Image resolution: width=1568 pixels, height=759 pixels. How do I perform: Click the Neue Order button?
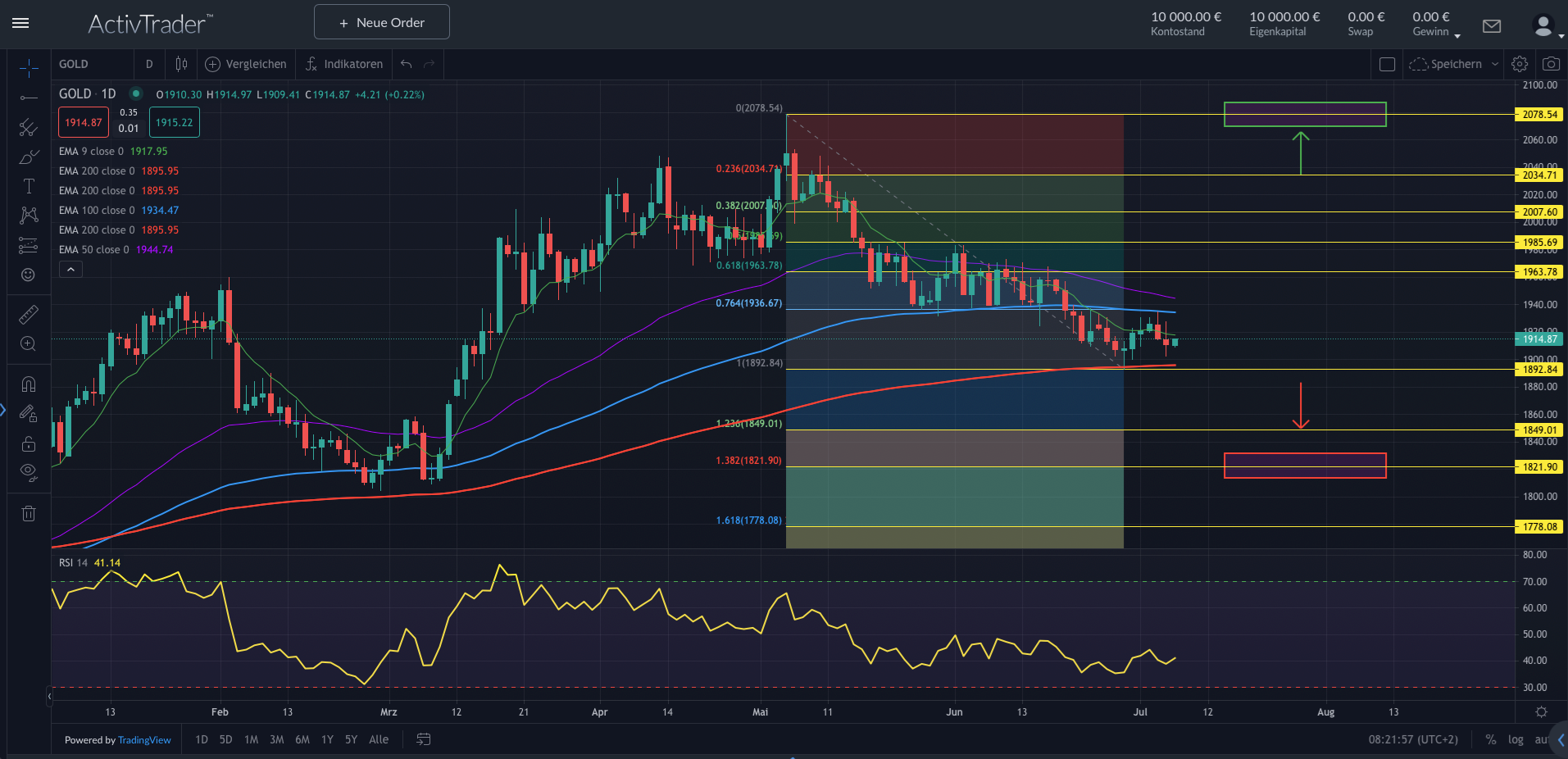[381, 22]
